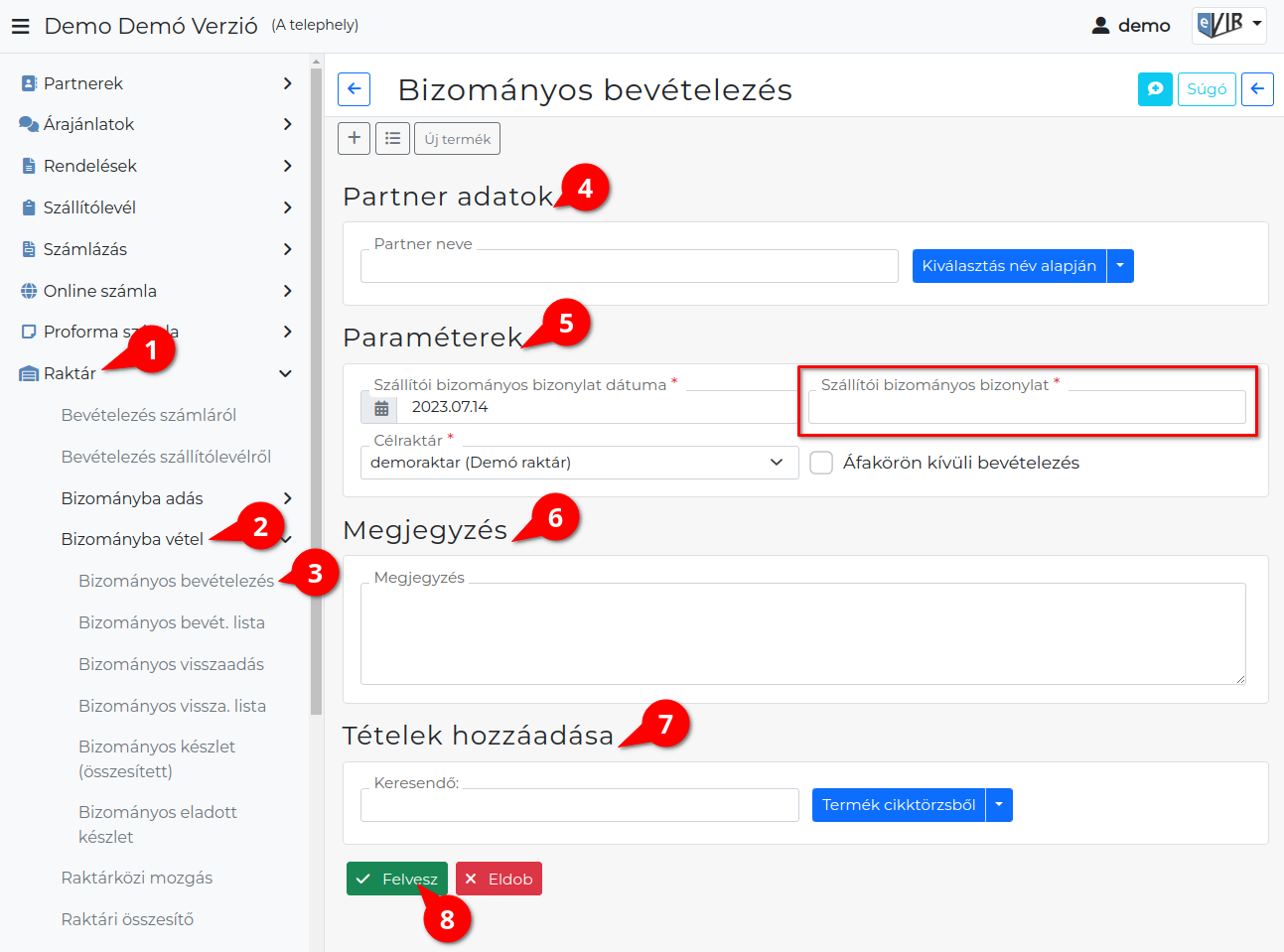Screen dimensions: 1284x952
Task: Expand Kiválasztás név alapján dropdown arrow
Action: click(x=1120, y=266)
